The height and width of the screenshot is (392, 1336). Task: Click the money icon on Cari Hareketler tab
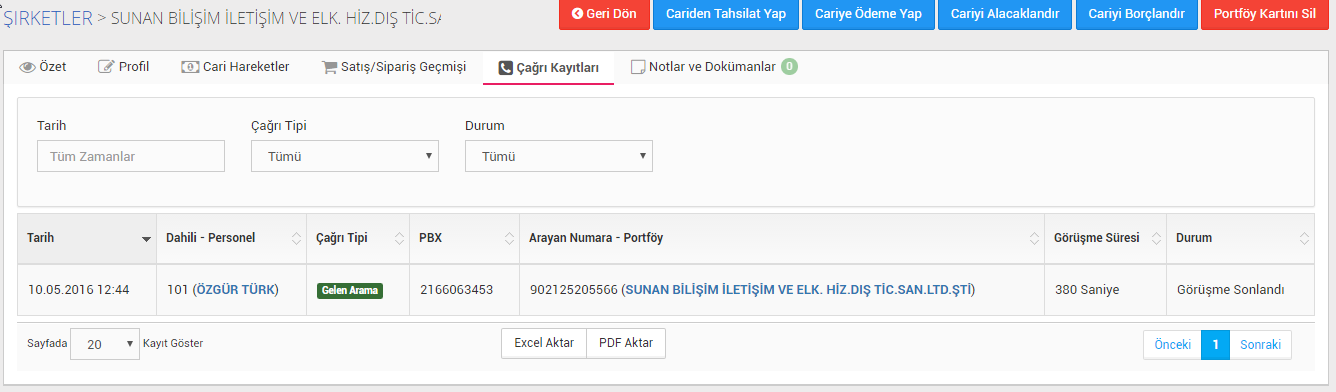click(x=189, y=67)
